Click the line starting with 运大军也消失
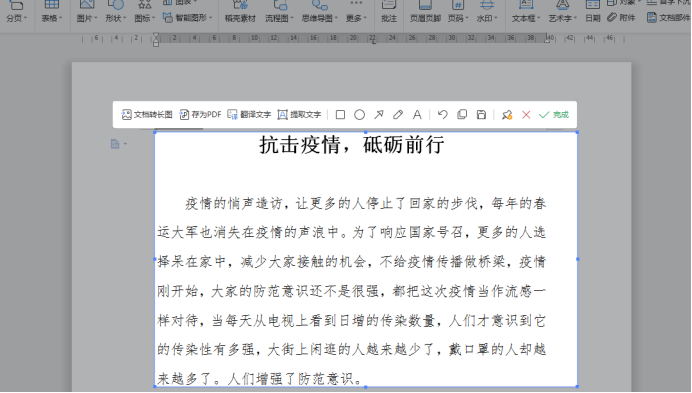The height and width of the screenshot is (393, 692). [x=352, y=232]
